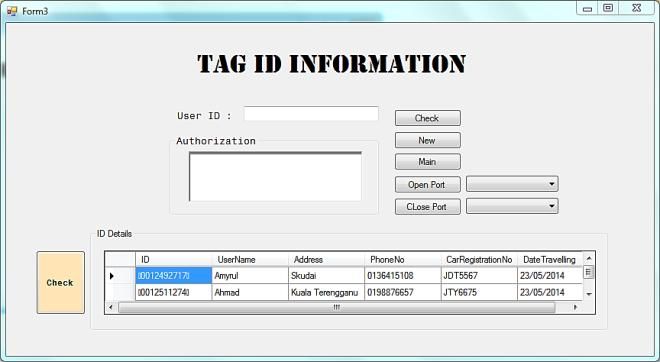
Task: Select phone number 0136415108
Action: (402, 276)
